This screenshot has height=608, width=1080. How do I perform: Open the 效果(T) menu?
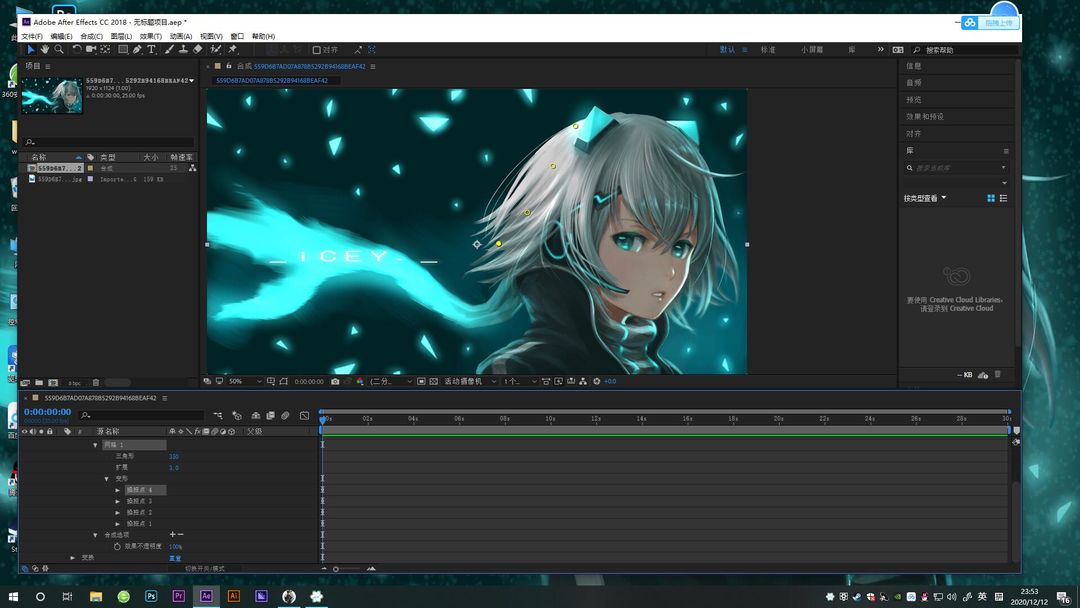click(151, 36)
